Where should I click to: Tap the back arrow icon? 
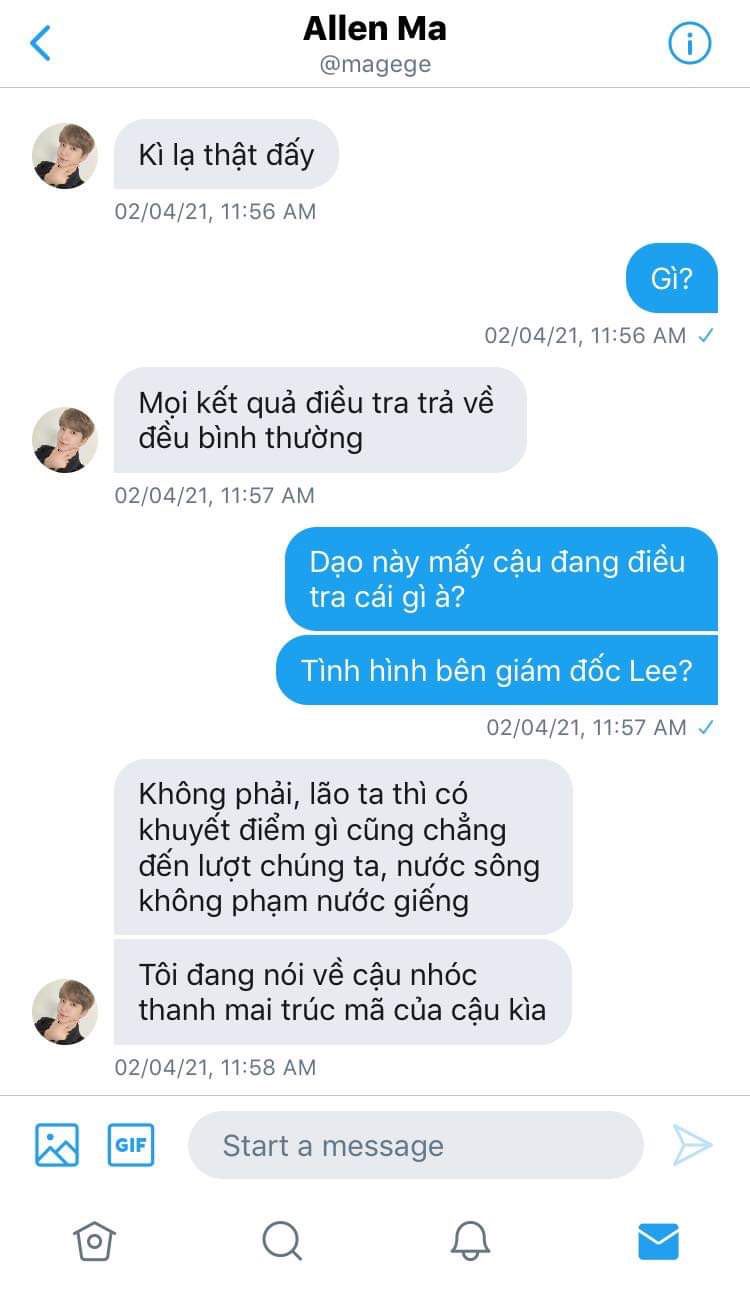coord(40,43)
